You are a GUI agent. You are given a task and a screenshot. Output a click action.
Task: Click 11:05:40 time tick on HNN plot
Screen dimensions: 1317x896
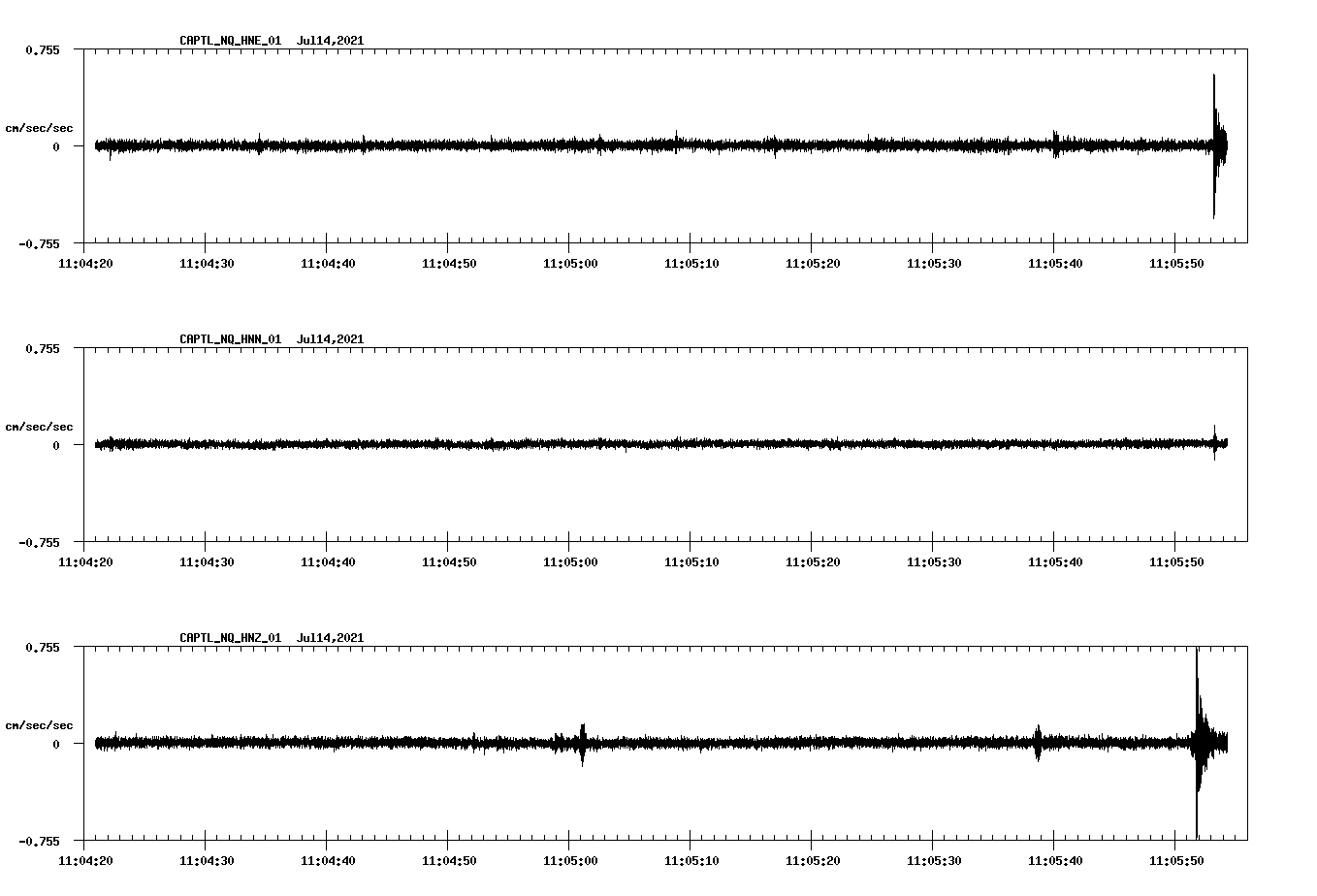[x=1054, y=561]
